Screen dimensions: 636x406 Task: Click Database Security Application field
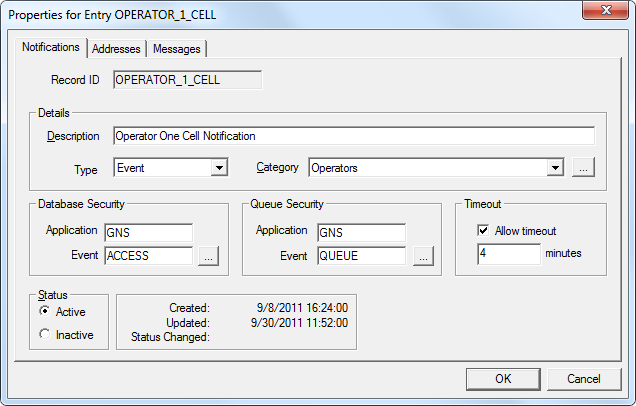tap(148, 232)
